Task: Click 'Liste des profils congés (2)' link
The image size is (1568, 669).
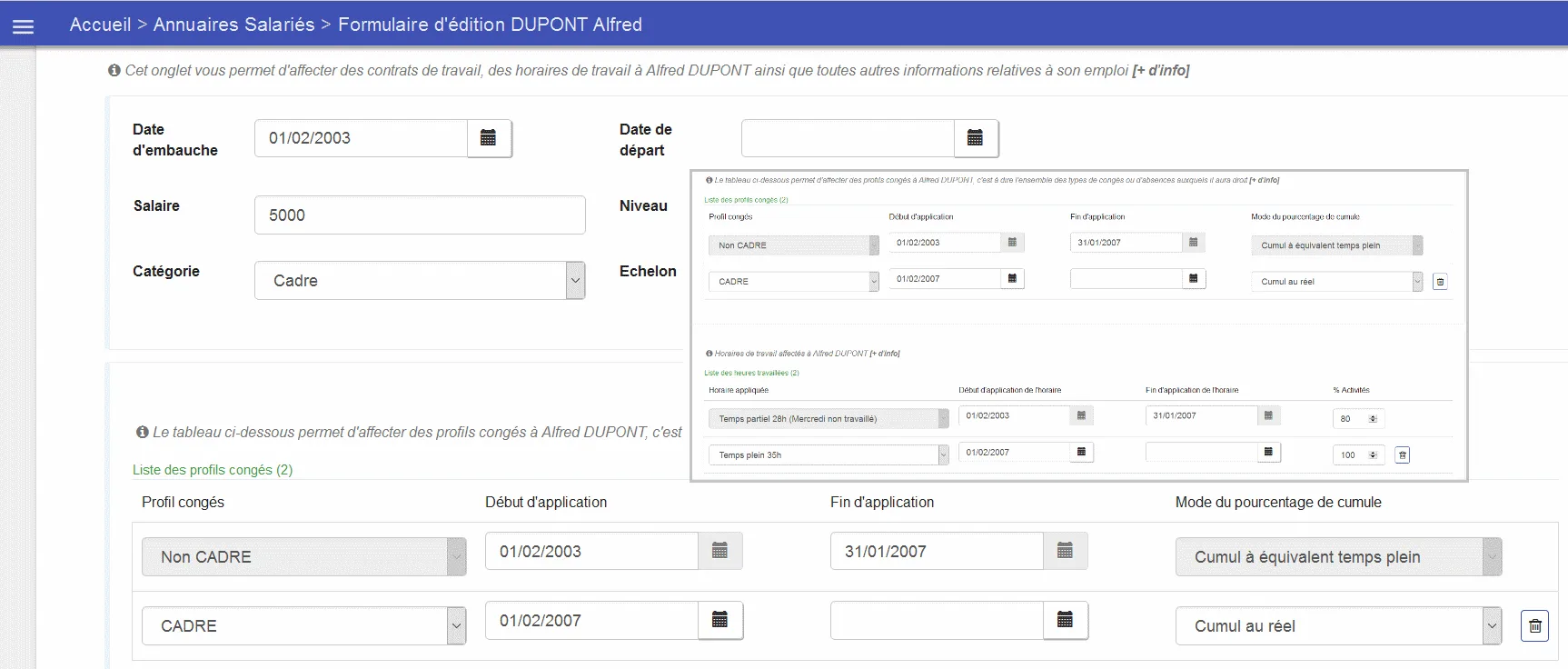Action: click(213, 470)
